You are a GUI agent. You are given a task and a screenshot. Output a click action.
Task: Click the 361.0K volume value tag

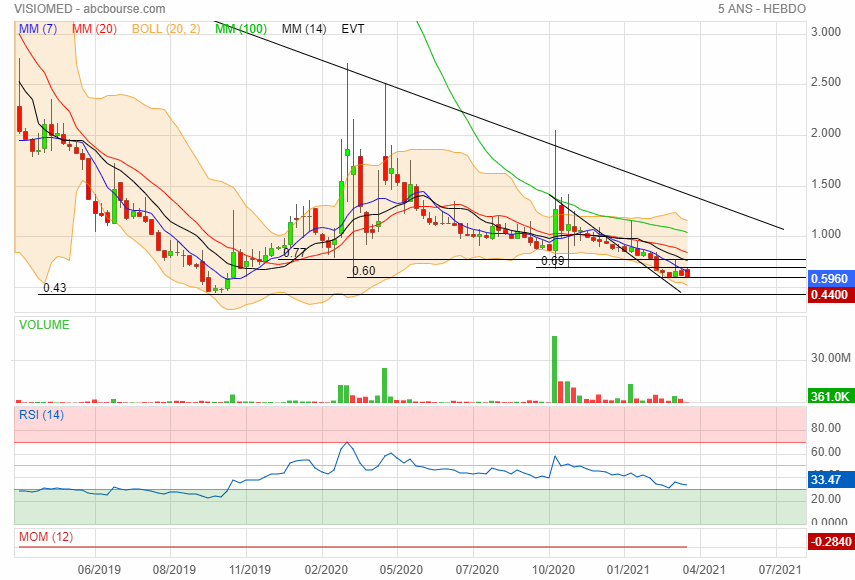[830, 396]
